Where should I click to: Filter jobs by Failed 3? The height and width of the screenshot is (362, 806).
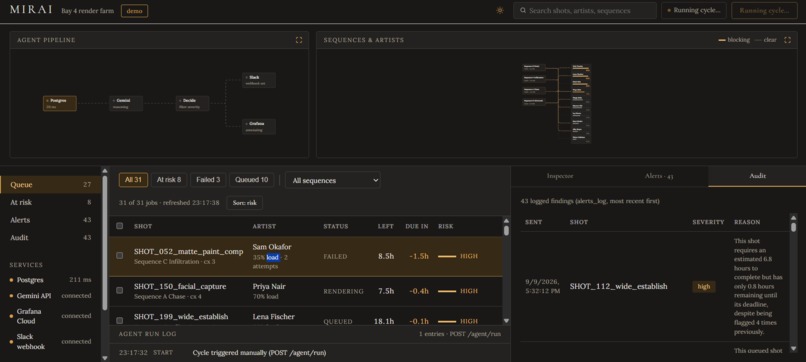coord(208,179)
